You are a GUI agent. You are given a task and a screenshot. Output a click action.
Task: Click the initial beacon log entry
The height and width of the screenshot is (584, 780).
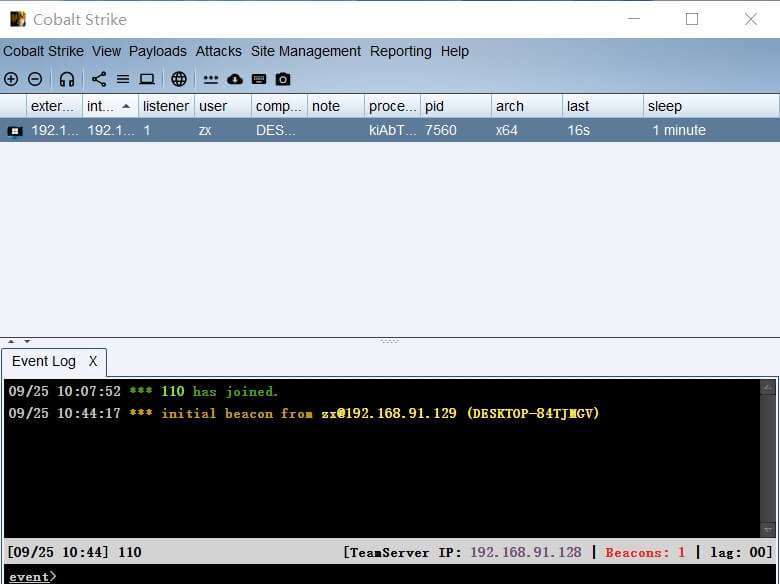(303, 413)
